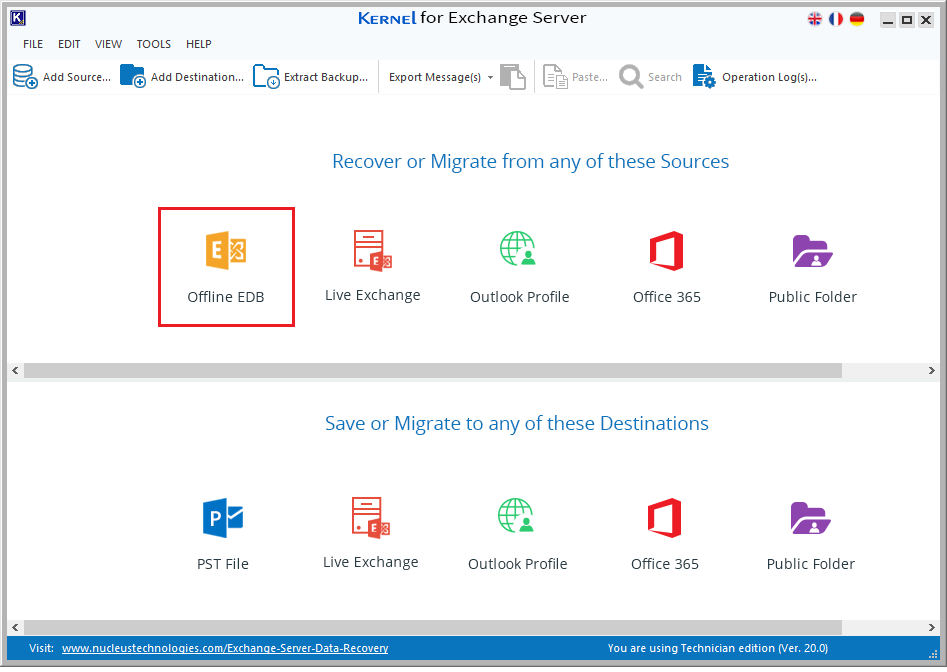Click the Sources horizontal scrollbar thumb
Screen dimensions: 947x672
pos(432,370)
